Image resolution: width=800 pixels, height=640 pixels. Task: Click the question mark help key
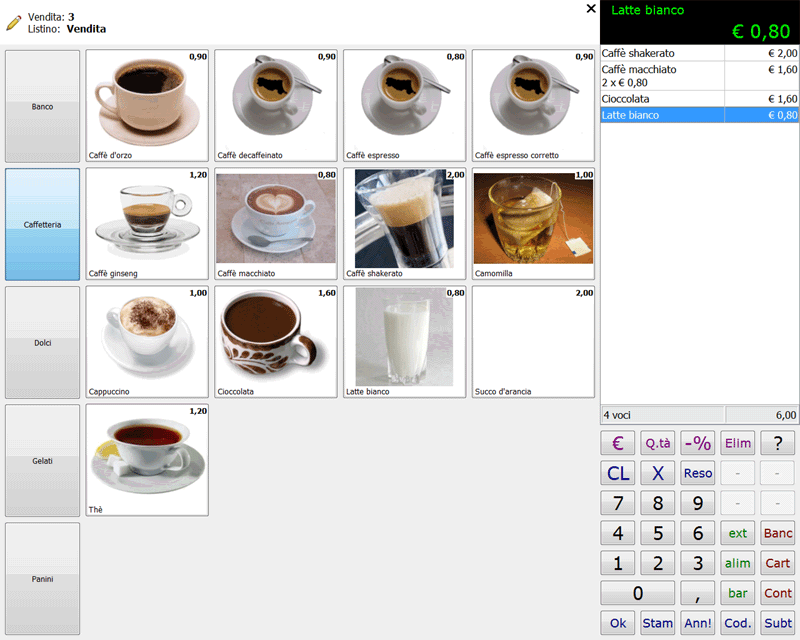coord(778,443)
